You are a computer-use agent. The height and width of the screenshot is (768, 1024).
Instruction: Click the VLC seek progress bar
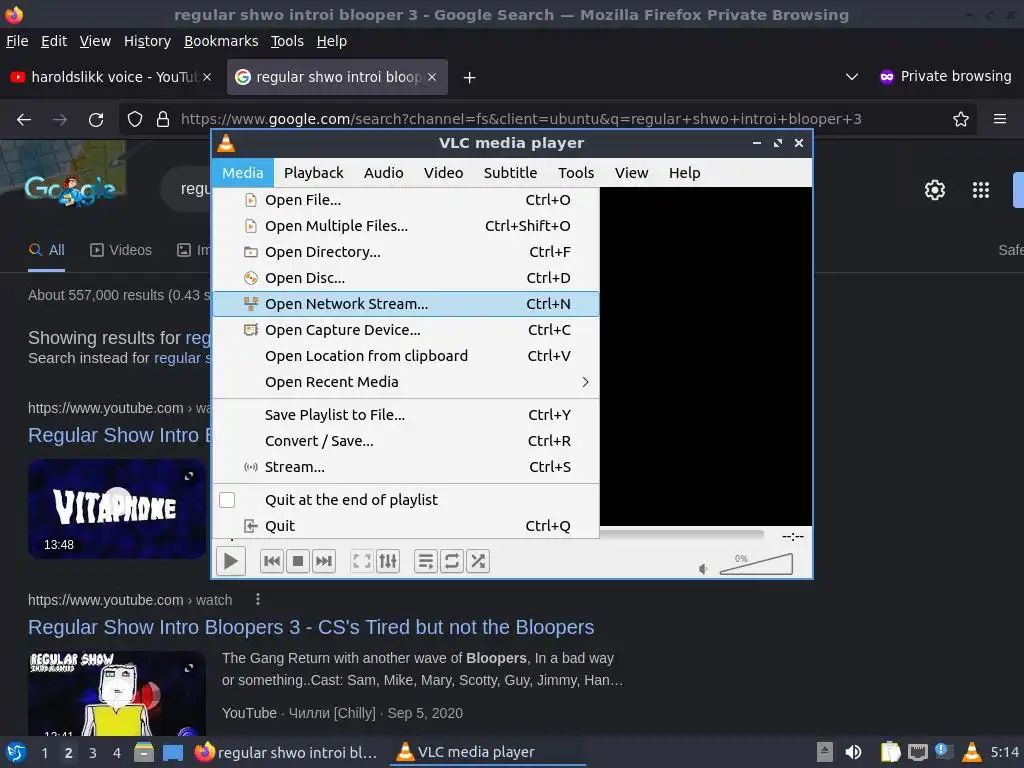(x=681, y=534)
